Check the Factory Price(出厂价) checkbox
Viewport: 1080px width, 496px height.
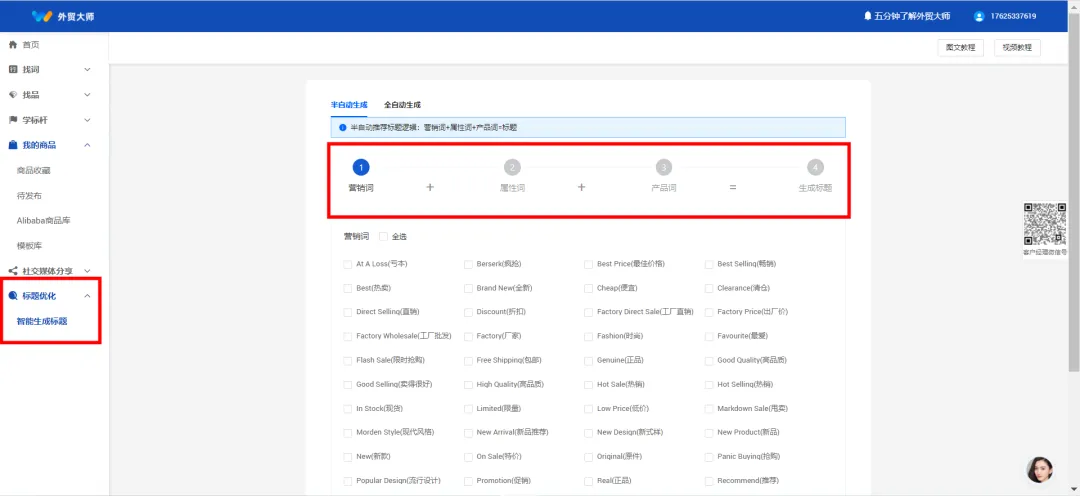(x=709, y=312)
